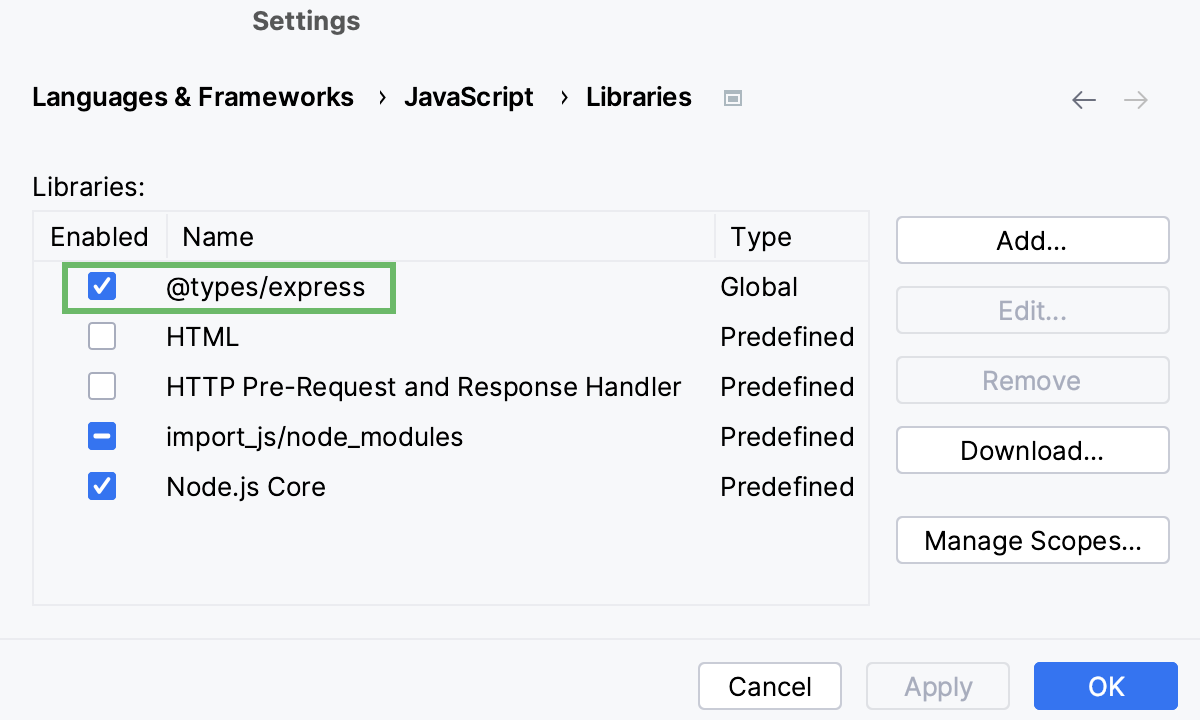Enable the HTML library checkbox
This screenshot has height=720, width=1200.
coord(101,337)
